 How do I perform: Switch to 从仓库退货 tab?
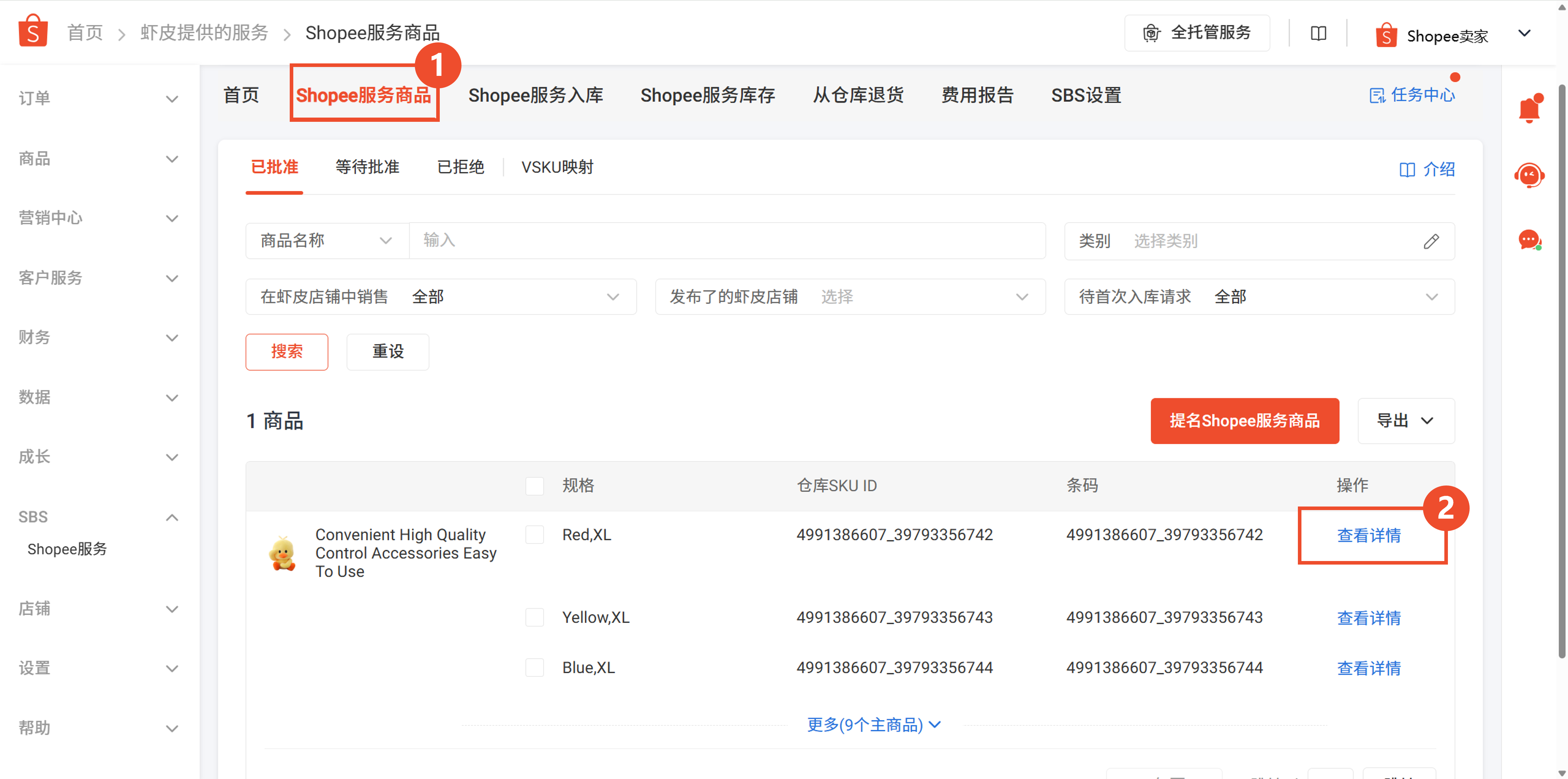(x=858, y=95)
